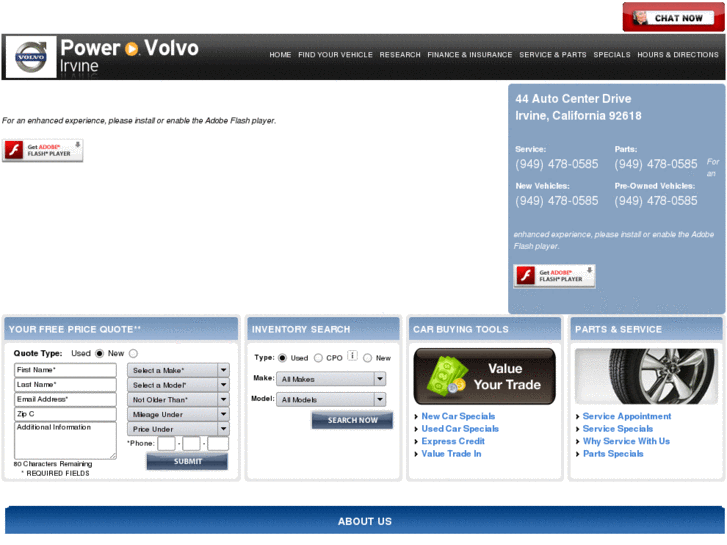Open Service & Parts menu
Image resolution: width=727 pixels, height=545 pixels.
pyautogui.click(x=553, y=55)
